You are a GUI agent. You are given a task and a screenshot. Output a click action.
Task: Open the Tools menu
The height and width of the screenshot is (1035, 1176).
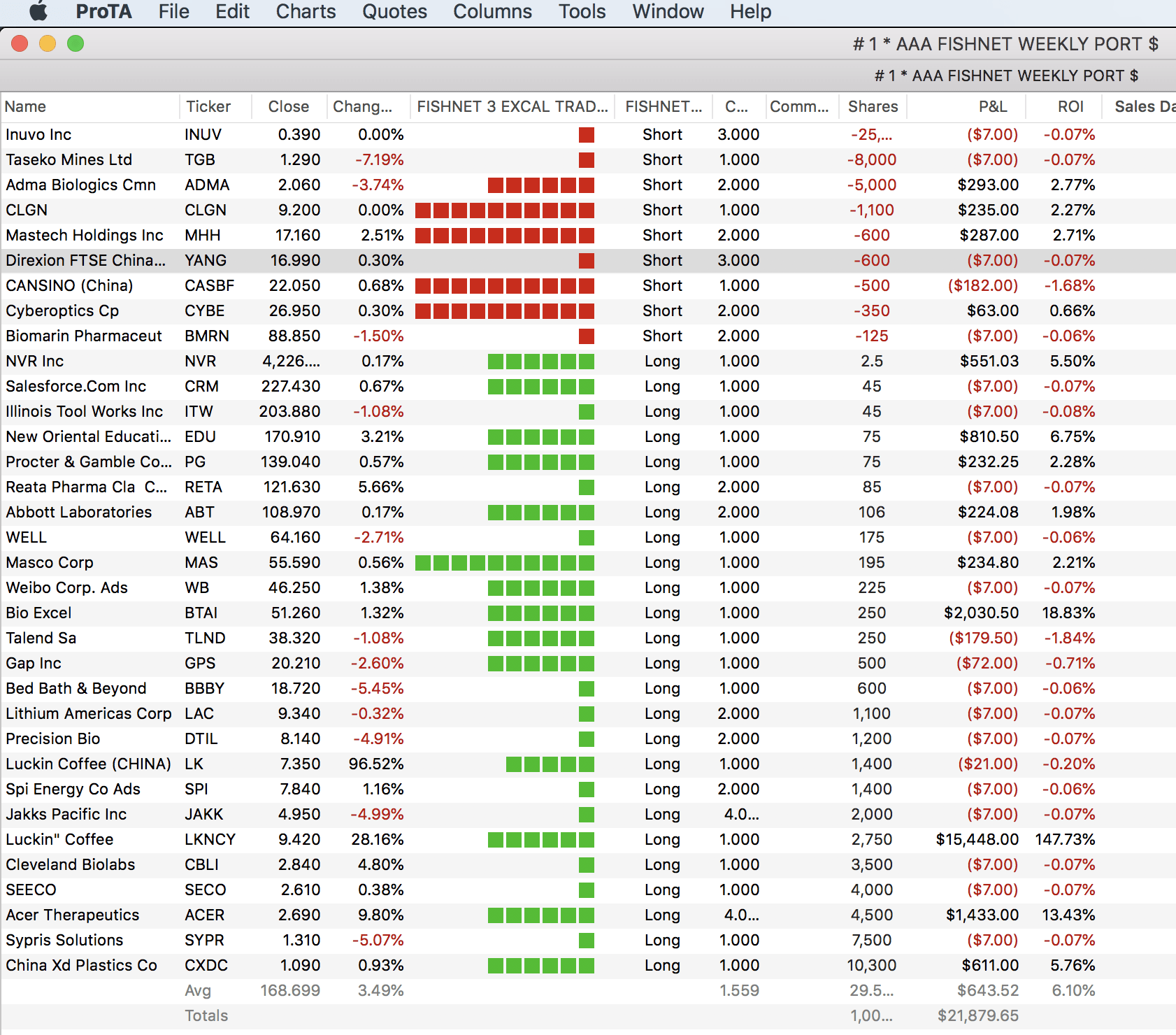click(x=582, y=11)
